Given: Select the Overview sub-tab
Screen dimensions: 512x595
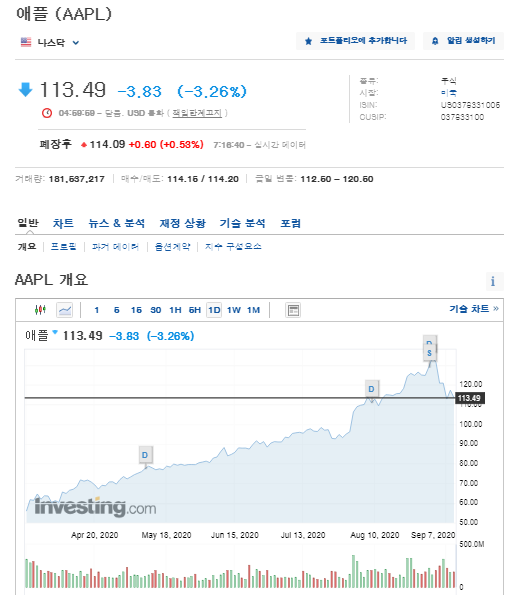Looking at the screenshot, I should (x=27, y=247).
